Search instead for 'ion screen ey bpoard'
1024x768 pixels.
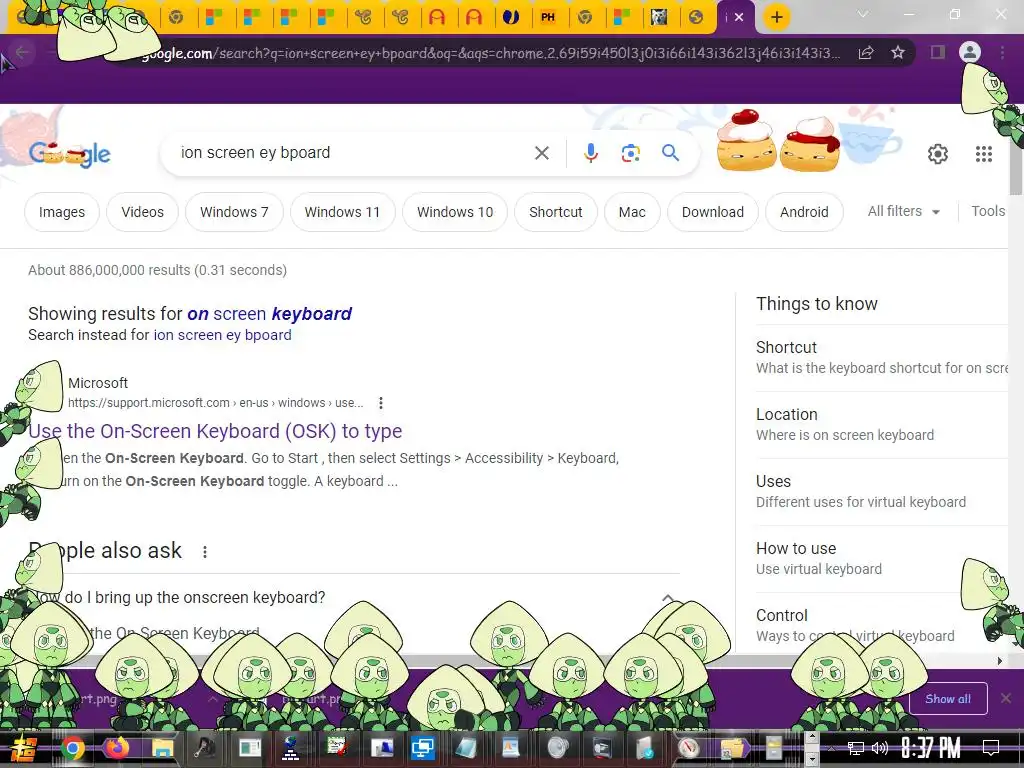point(223,335)
